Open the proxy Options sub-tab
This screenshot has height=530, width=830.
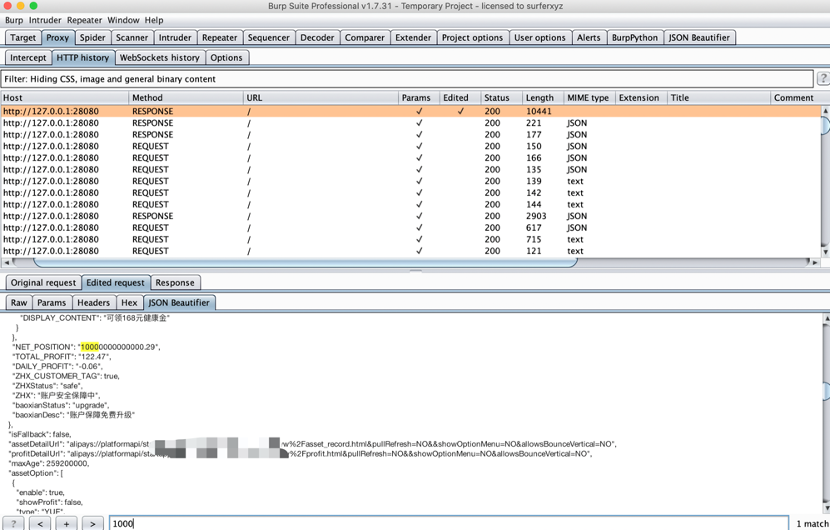click(227, 58)
